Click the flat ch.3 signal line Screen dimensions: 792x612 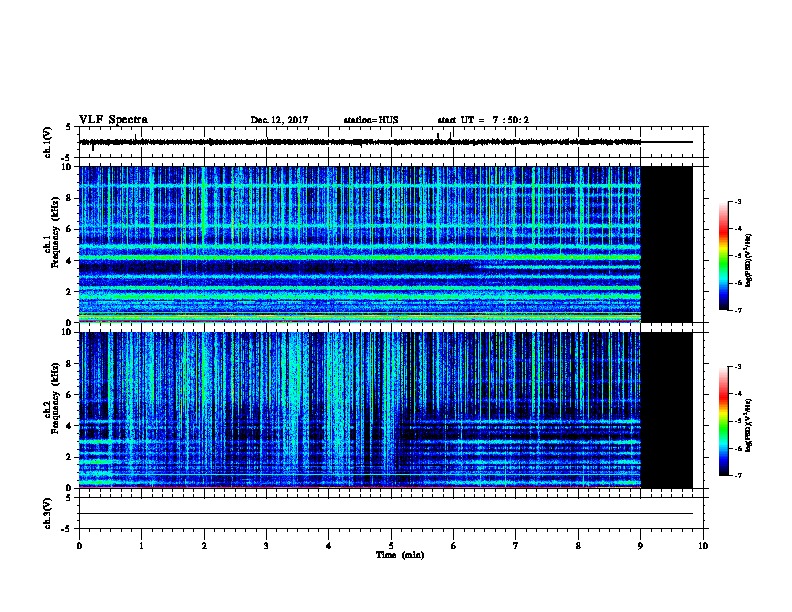[x=386, y=514]
